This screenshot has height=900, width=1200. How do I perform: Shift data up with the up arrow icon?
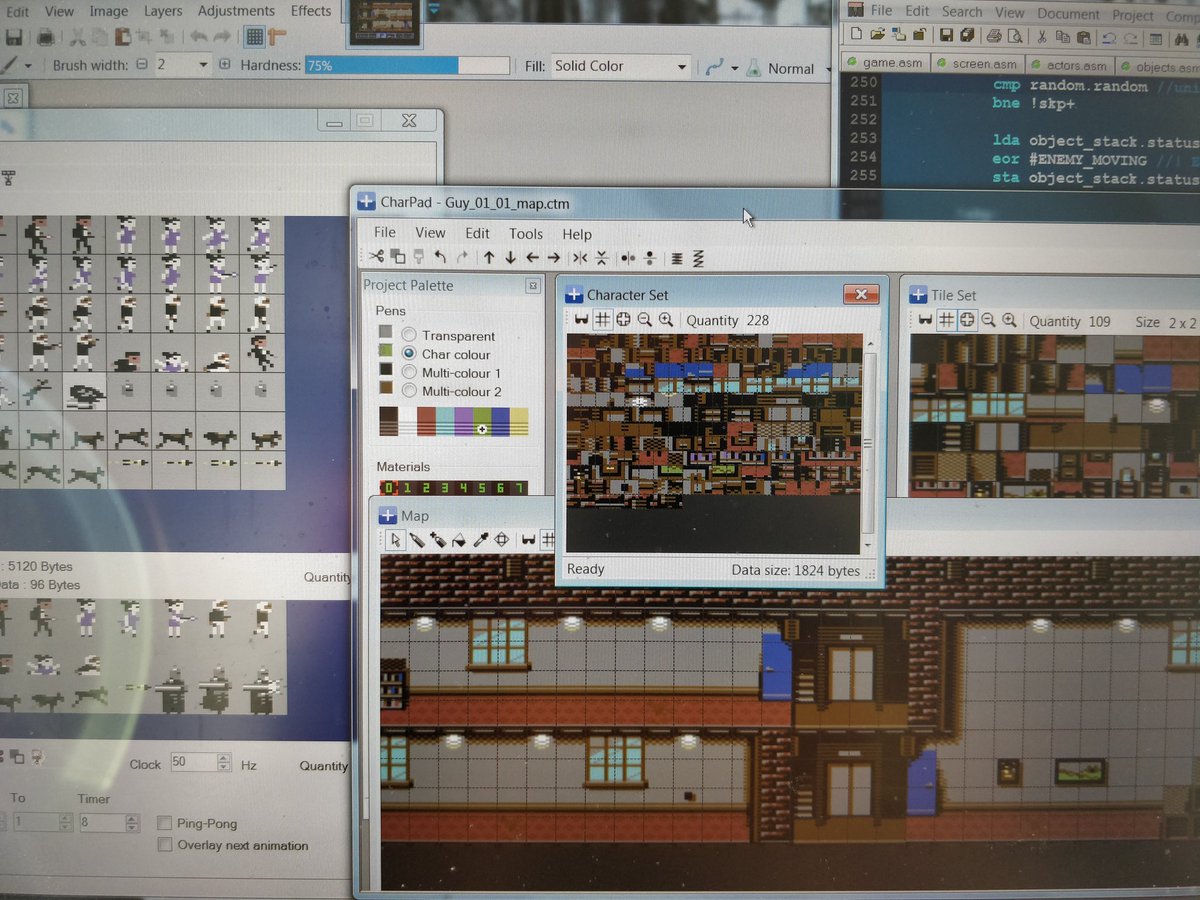489,257
